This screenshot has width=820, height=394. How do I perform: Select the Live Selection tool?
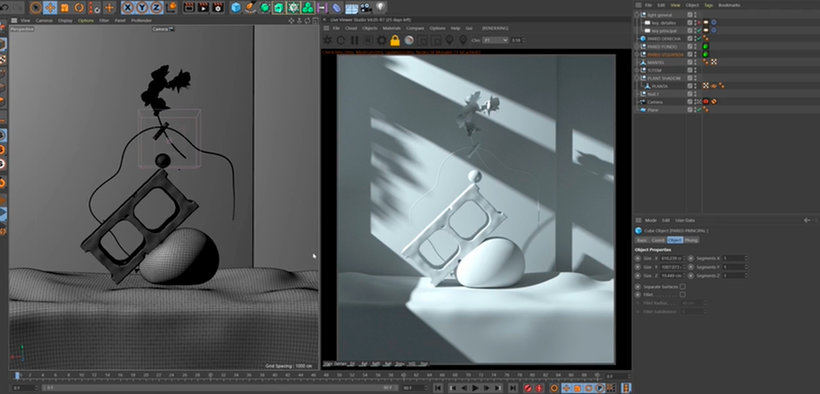pyautogui.click(x=36, y=7)
